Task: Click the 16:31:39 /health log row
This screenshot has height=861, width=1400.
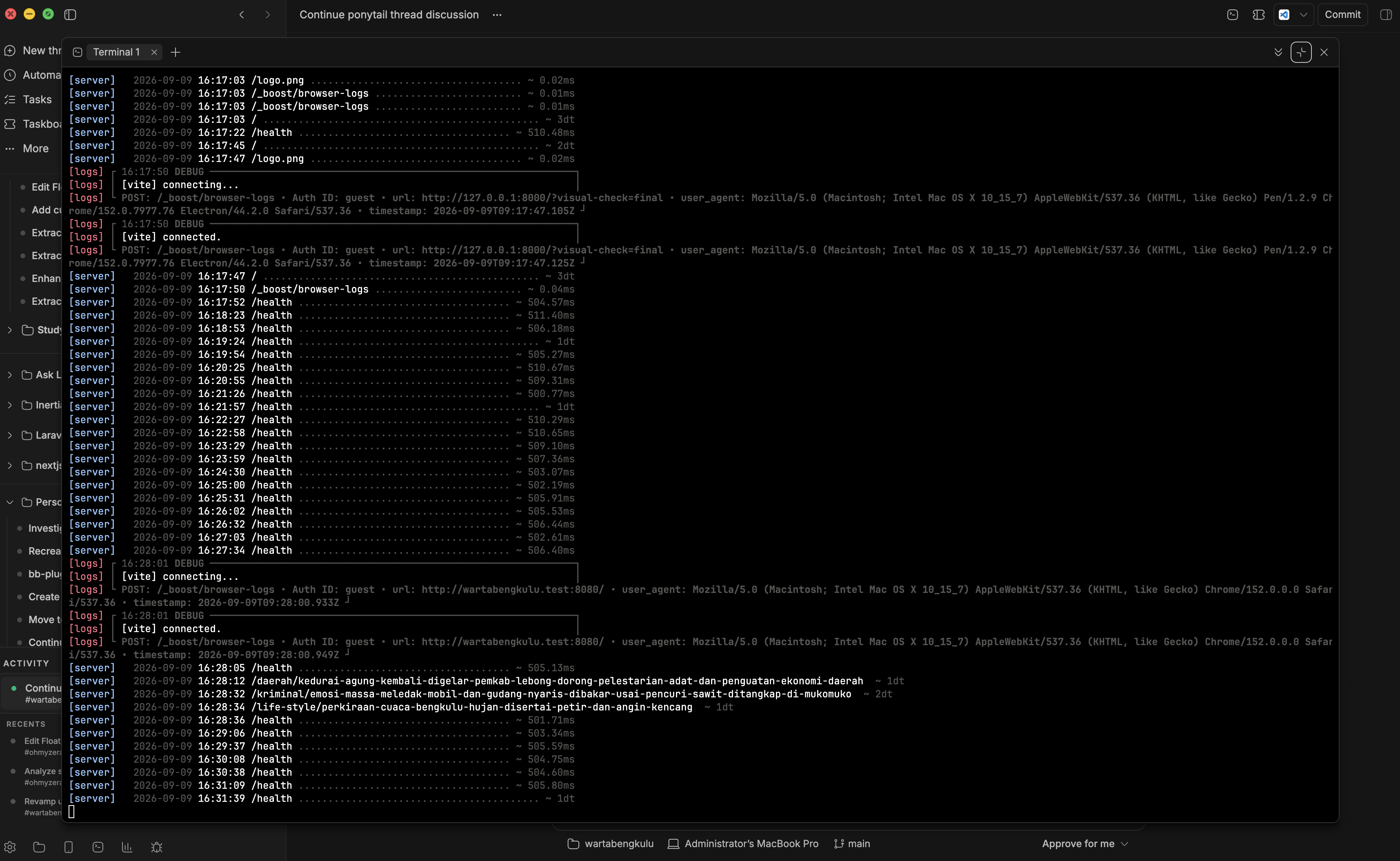Action: coord(322,799)
